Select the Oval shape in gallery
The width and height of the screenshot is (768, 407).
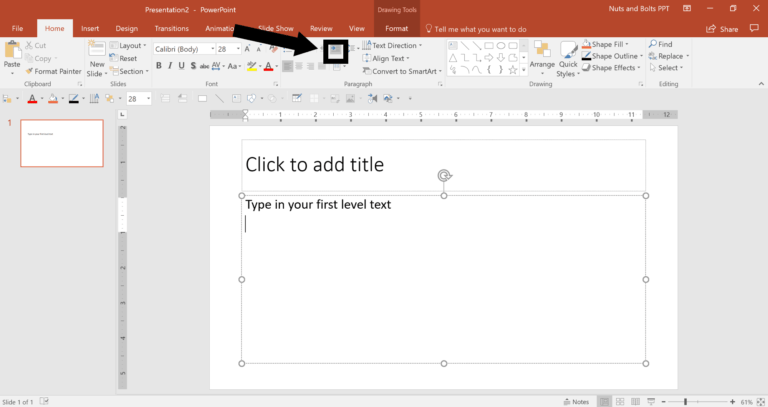pos(501,46)
